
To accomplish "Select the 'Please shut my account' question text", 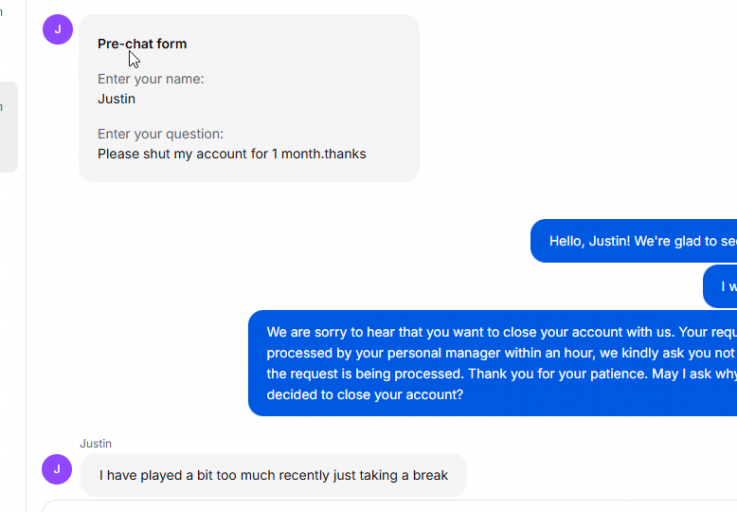I will pos(232,154).
